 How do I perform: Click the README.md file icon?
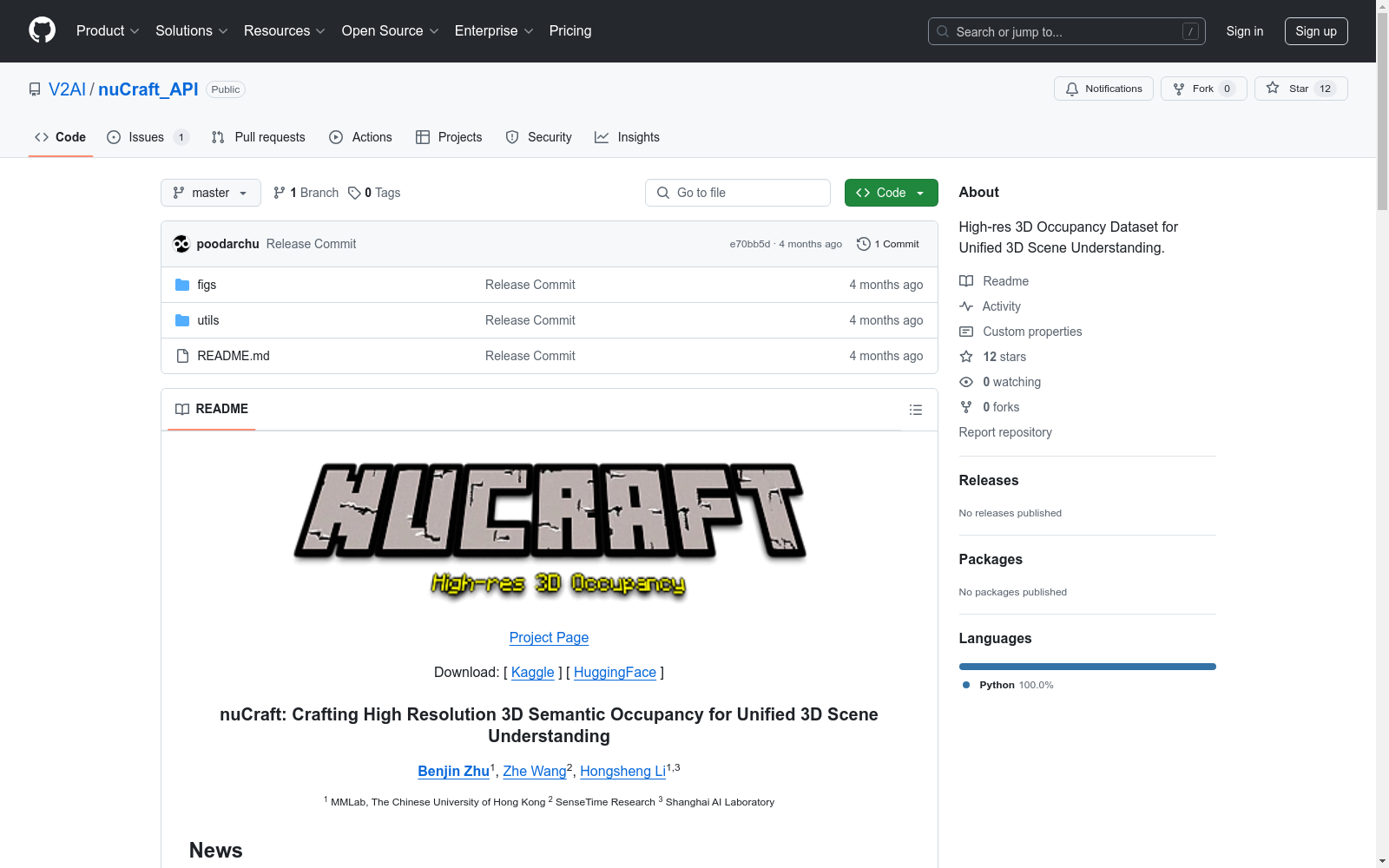click(182, 356)
